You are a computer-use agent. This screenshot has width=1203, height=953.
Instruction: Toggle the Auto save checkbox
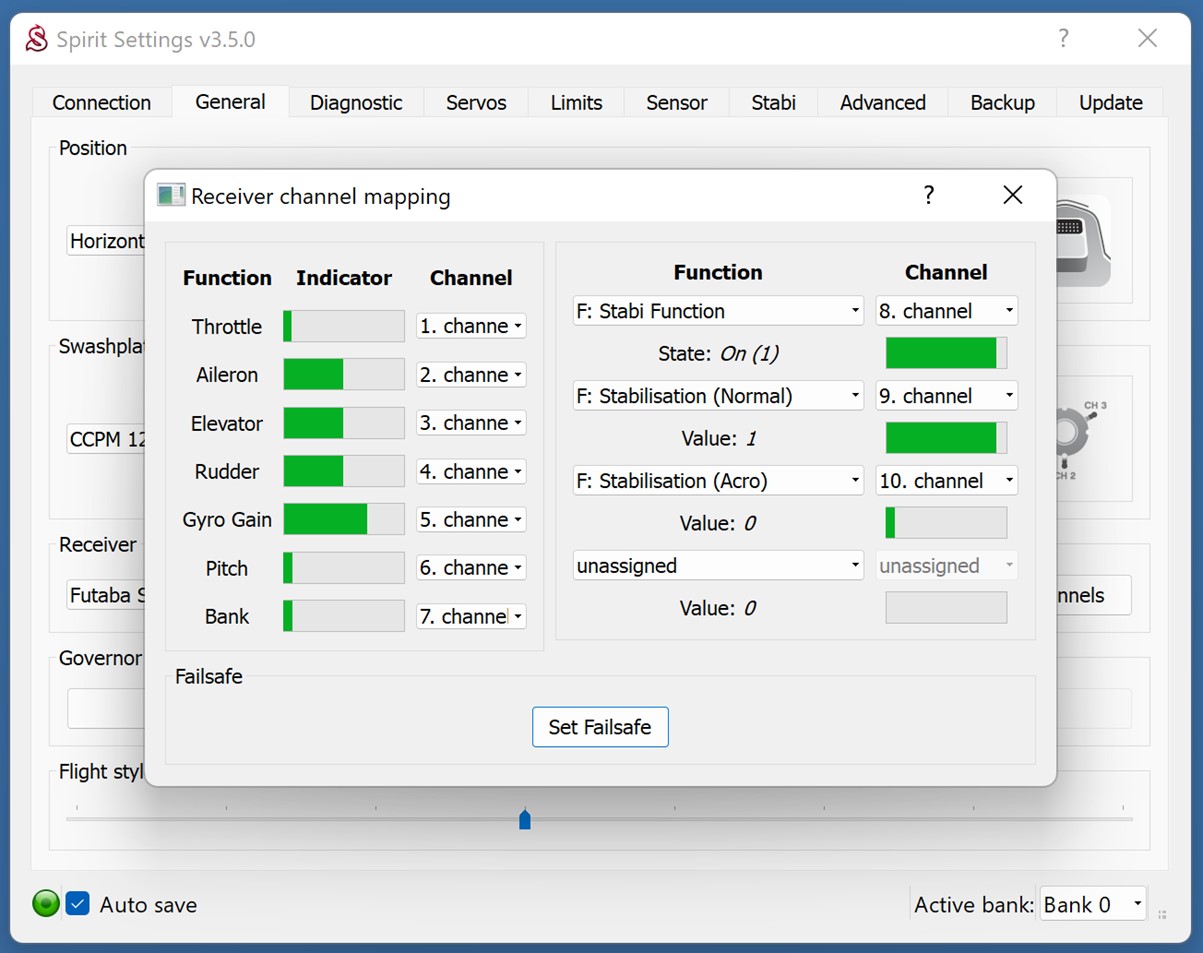[78, 904]
